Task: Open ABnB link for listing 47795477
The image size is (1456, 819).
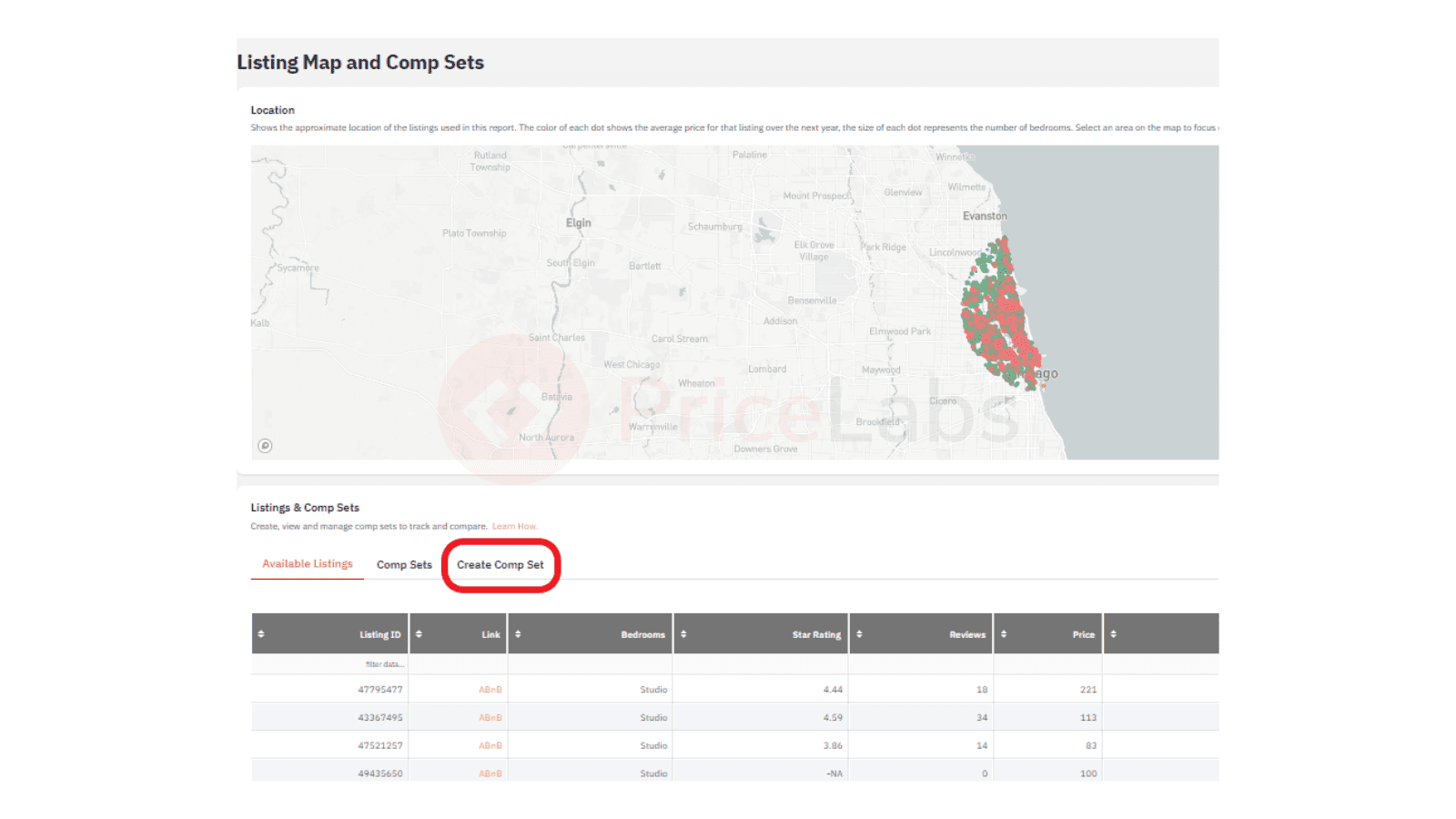Action: [490, 690]
